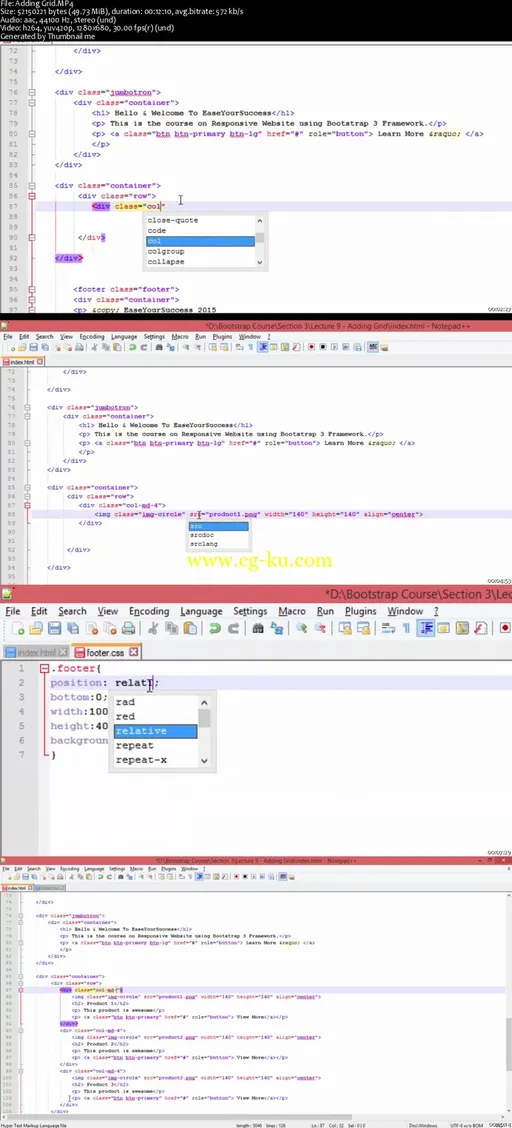Select index.html tab in src autocomplete window
Viewport: 512px width, 1128px height.
coord(22,361)
